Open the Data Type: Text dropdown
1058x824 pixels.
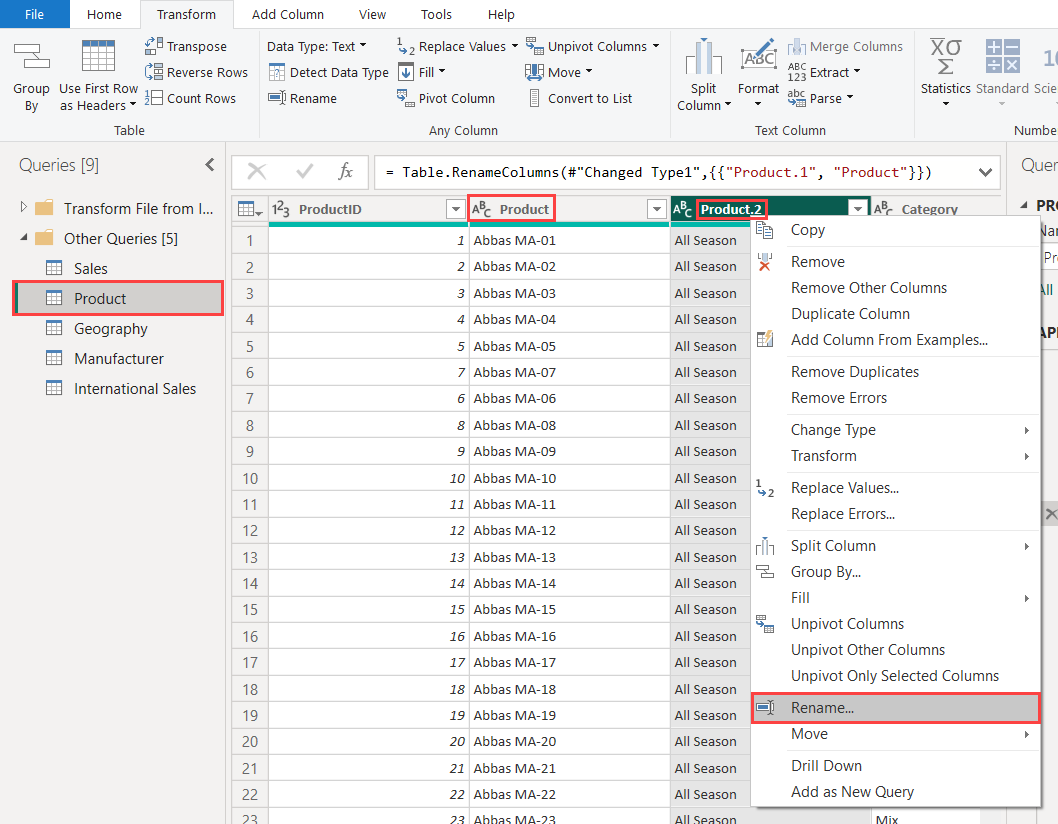tap(316, 46)
